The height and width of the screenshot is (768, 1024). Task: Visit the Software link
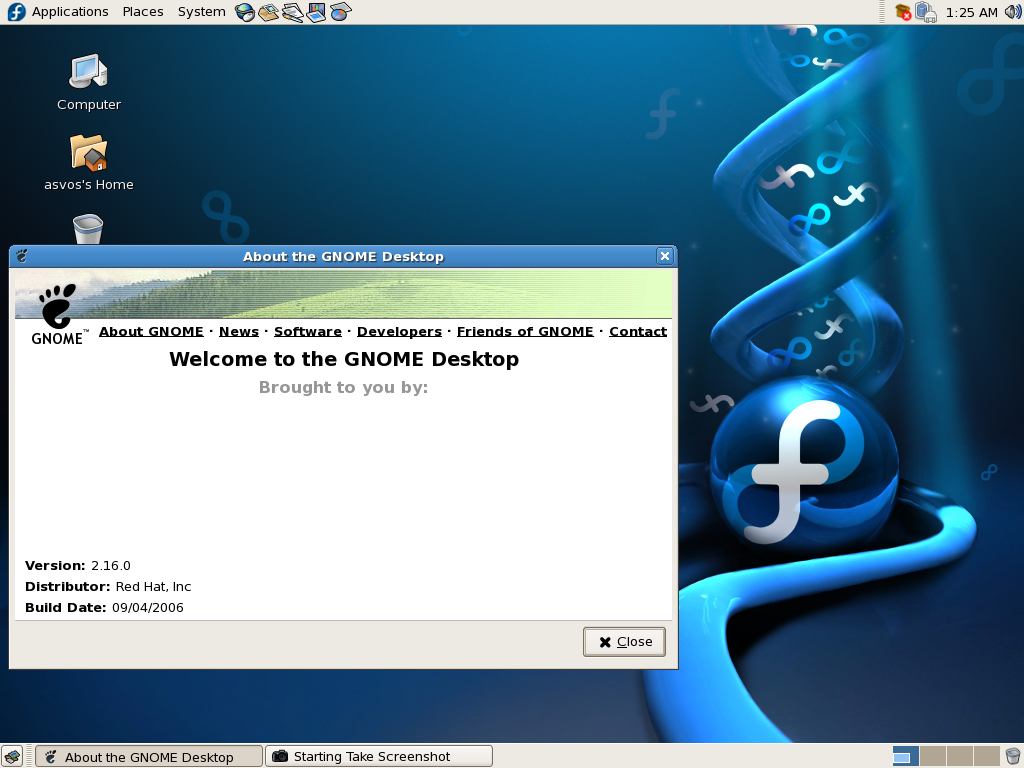[x=308, y=331]
